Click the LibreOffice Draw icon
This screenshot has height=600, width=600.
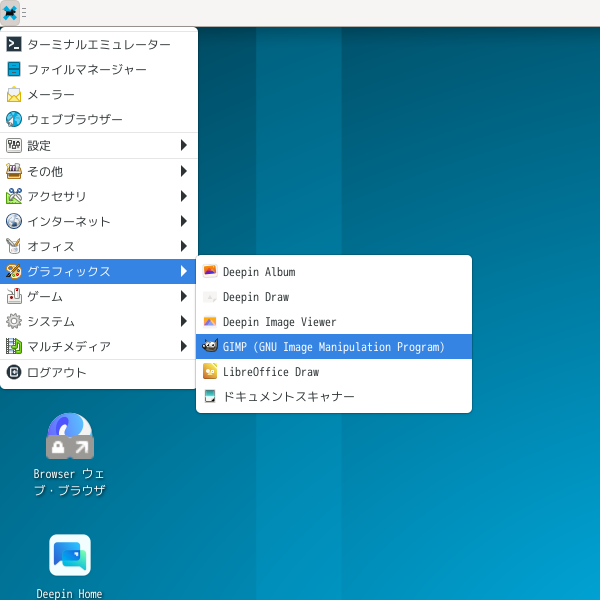tap(210, 372)
